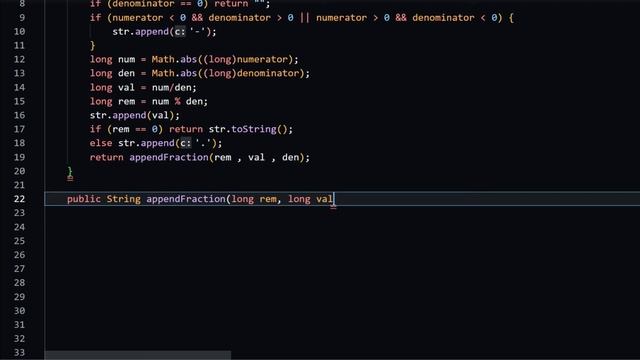Click the 'den' argument on line 19

coord(290,157)
